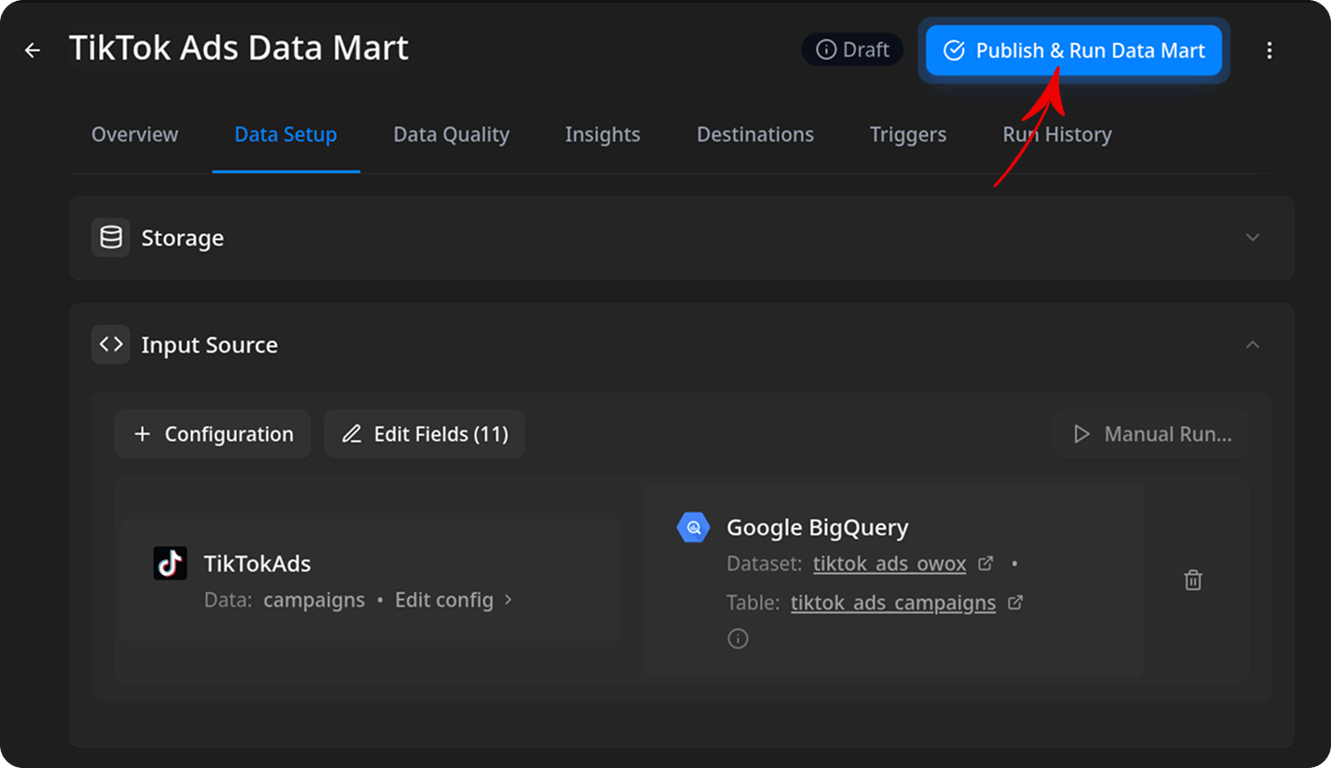
Task: Click the info icon under Table row
Action: pos(738,639)
